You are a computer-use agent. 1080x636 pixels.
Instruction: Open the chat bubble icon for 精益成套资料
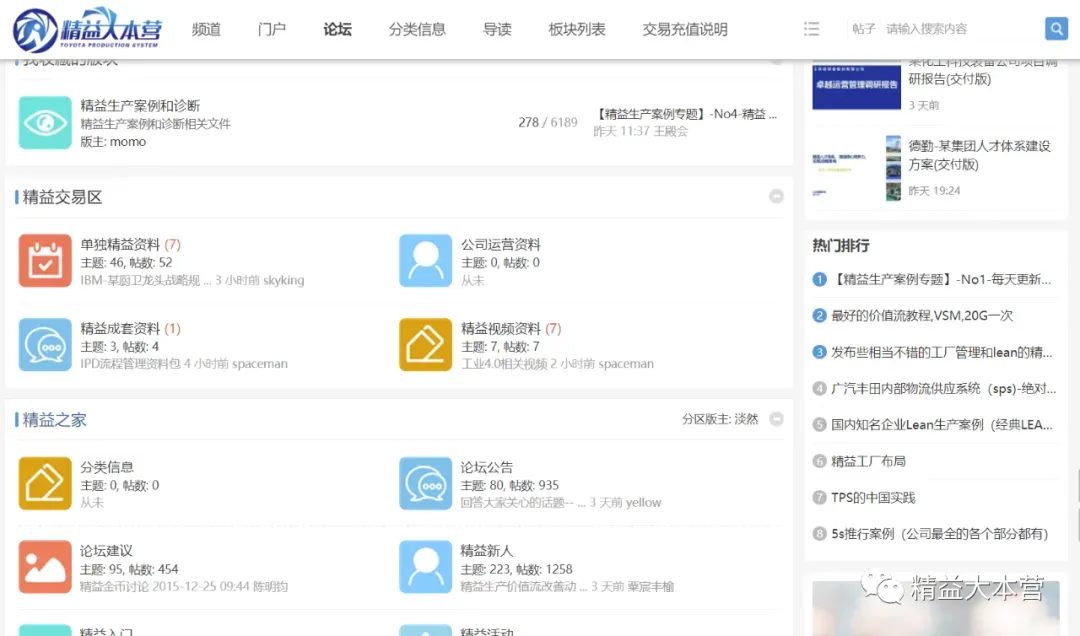click(45, 345)
